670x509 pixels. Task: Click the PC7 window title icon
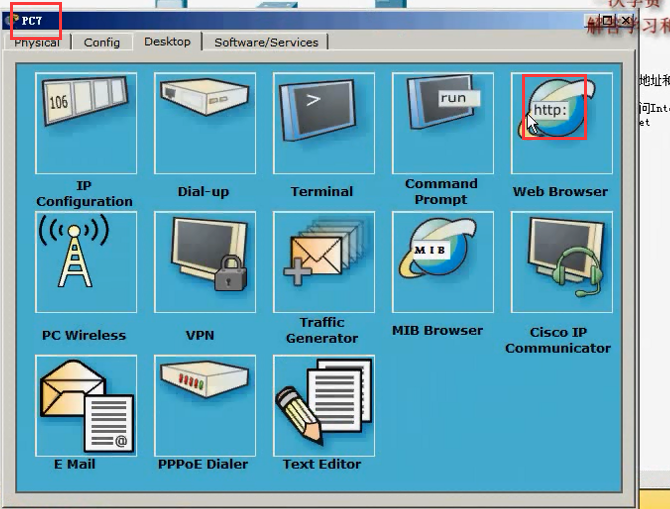[x=13, y=20]
